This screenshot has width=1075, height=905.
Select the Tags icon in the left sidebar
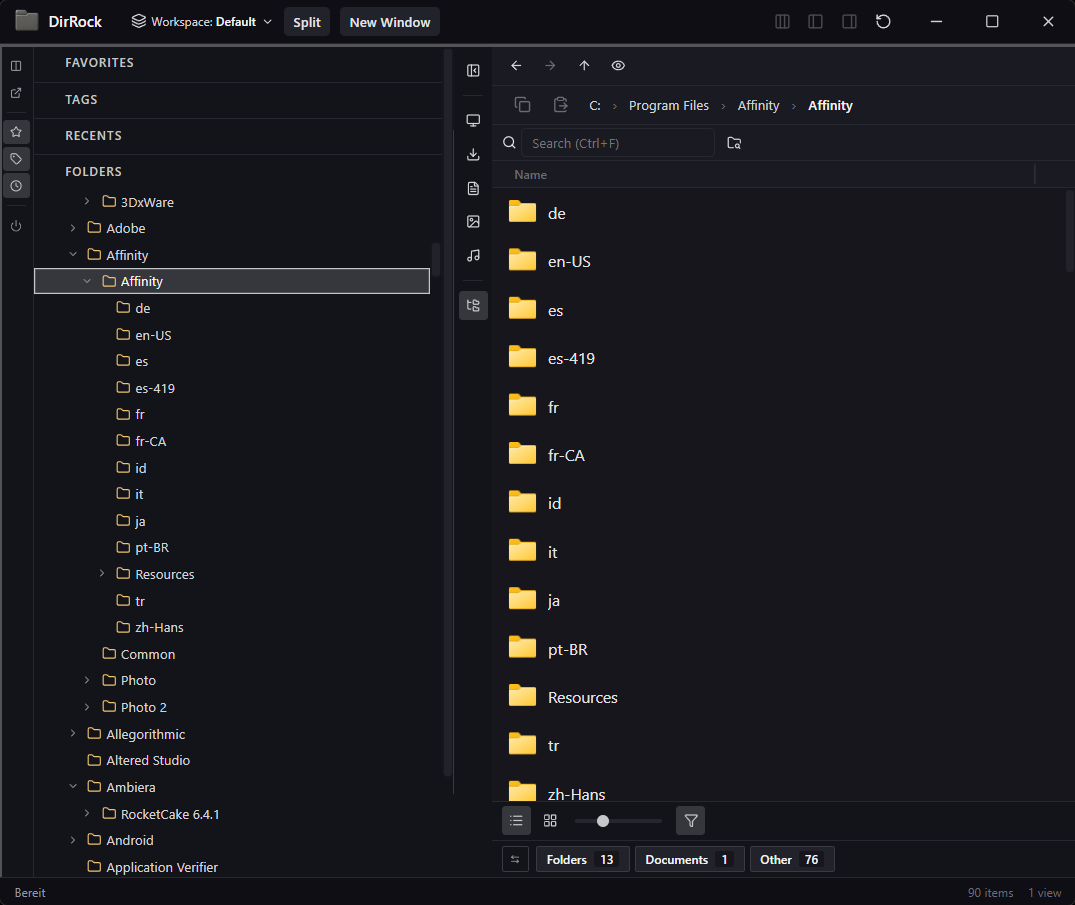pyautogui.click(x=16, y=158)
